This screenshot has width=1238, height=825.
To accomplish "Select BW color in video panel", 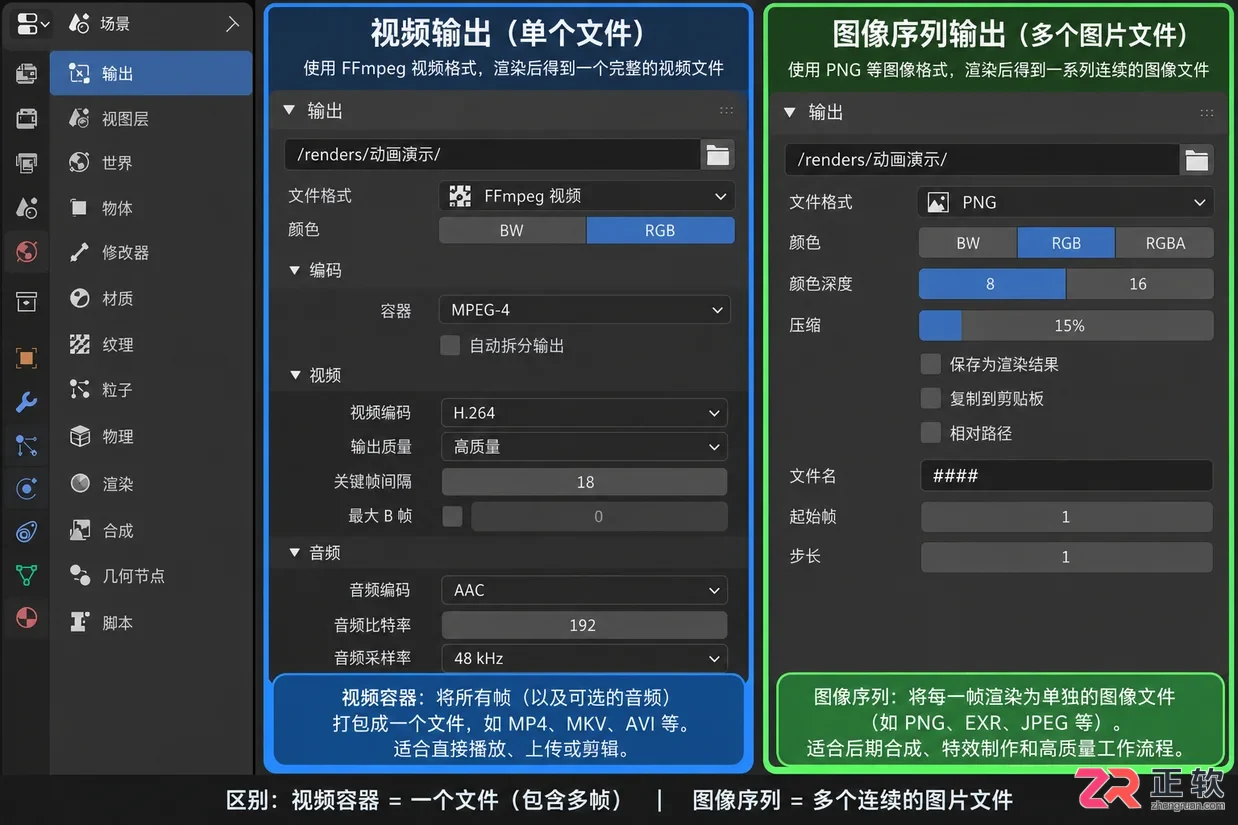I will click(512, 230).
